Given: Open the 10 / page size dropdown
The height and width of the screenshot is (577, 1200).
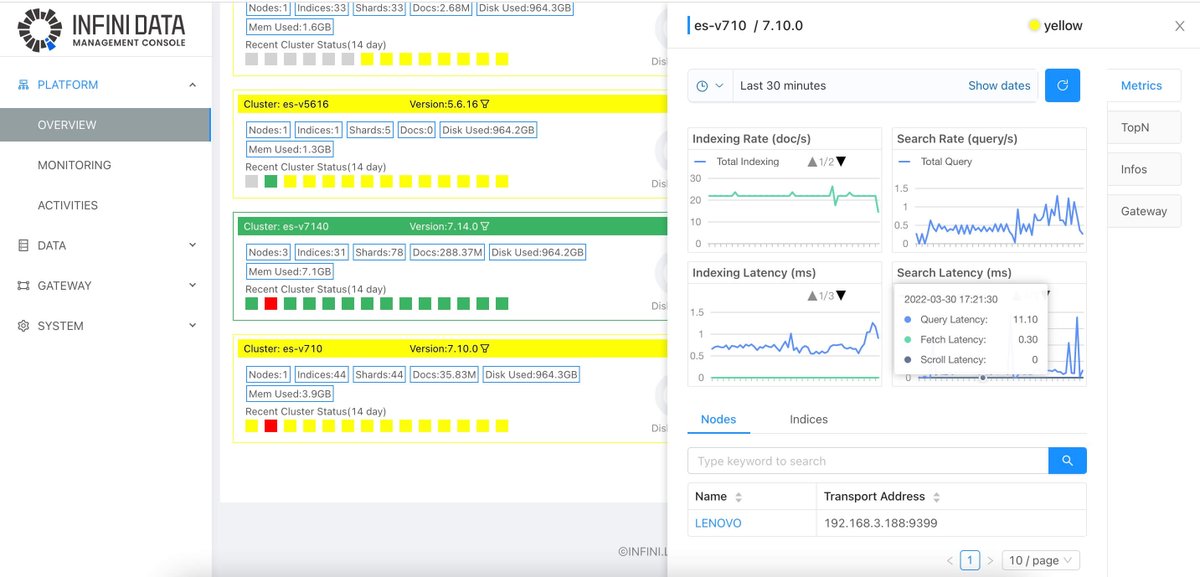Looking at the screenshot, I should click(x=1040, y=561).
